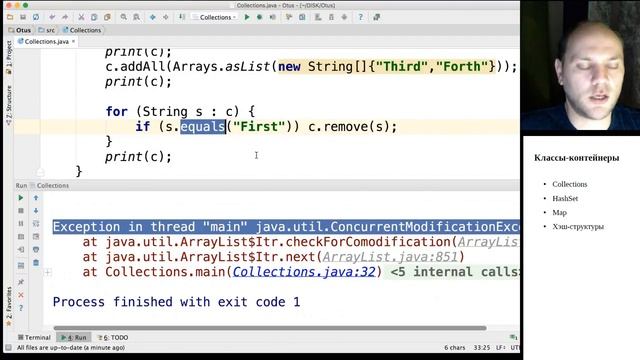Click the Restore Layout icon in Run panel
Screen dimensions: 640x360
coord(21,266)
